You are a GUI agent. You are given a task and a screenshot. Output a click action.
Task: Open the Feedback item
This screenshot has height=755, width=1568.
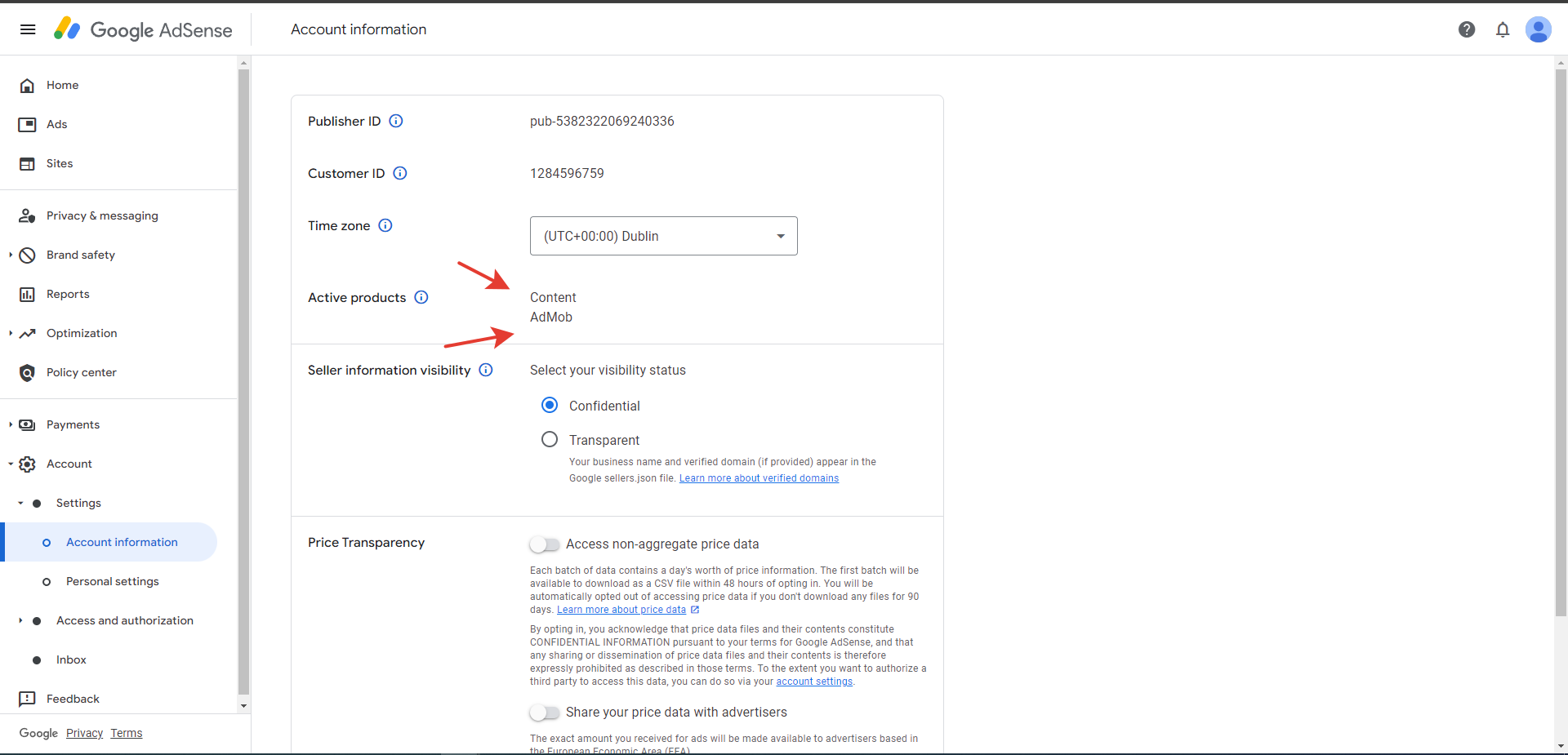tap(73, 699)
